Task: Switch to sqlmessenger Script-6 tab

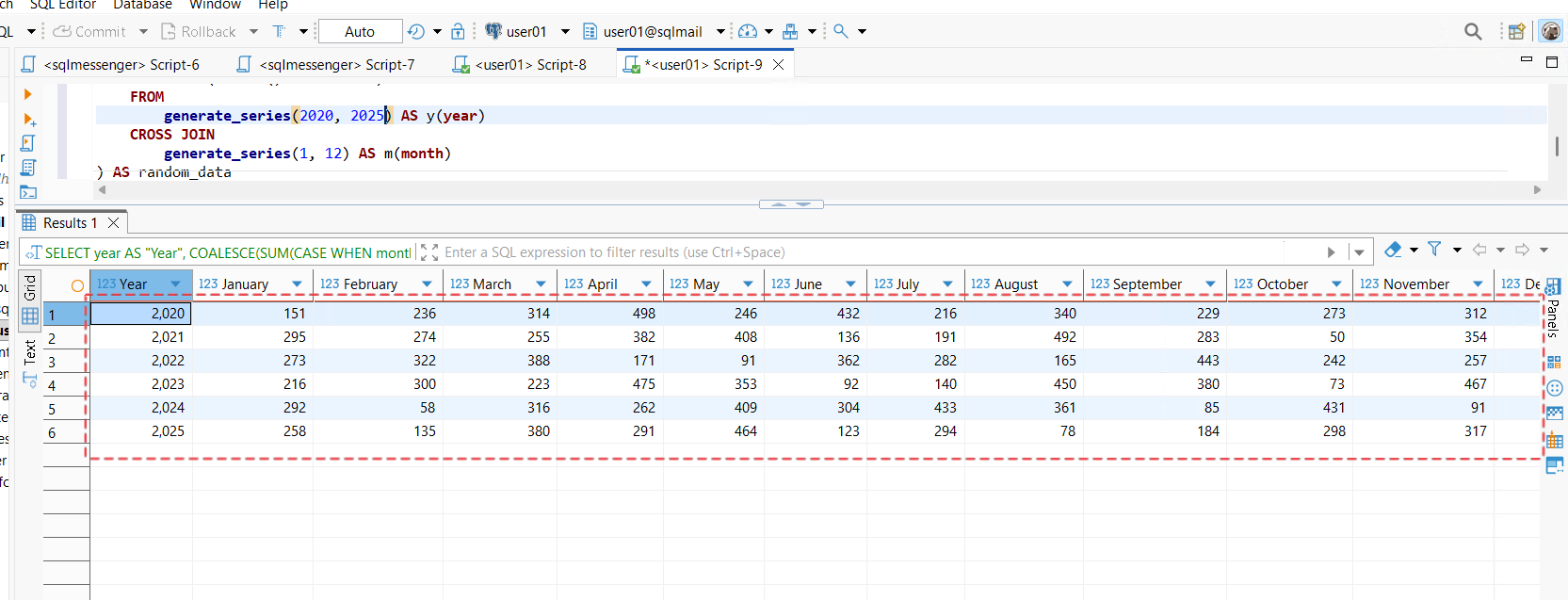Action: (x=111, y=64)
